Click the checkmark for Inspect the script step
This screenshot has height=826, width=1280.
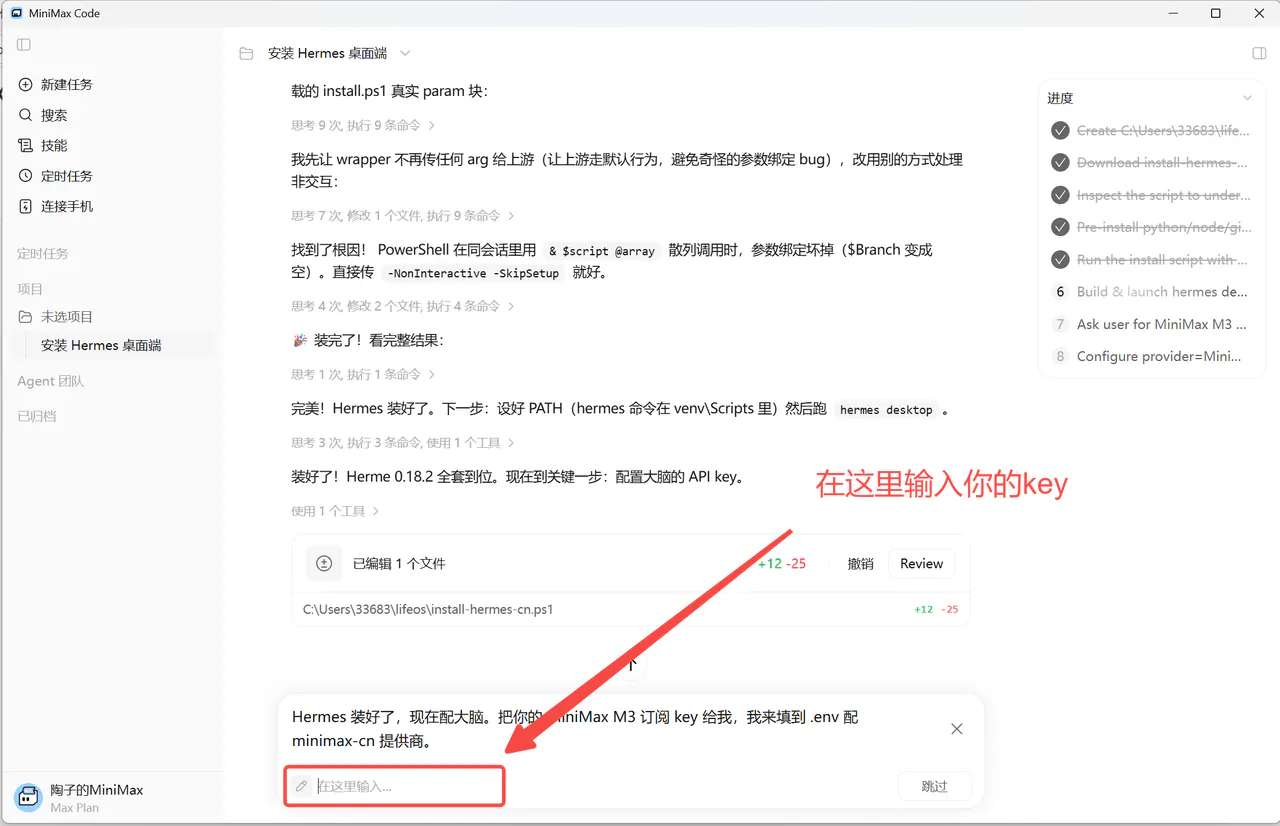click(x=1060, y=195)
